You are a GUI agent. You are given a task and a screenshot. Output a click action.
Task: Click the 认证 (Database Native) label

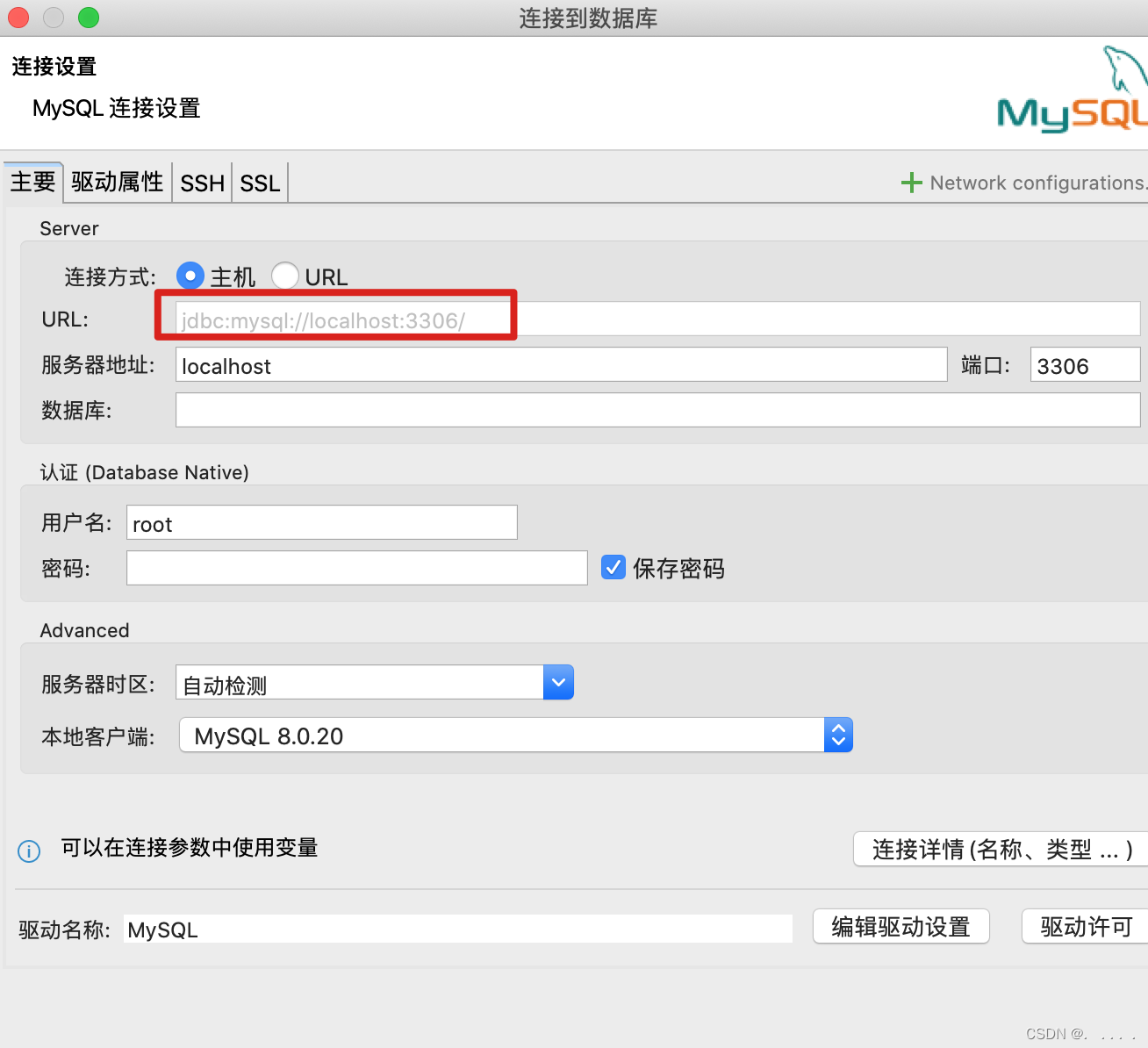tap(145, 472)
